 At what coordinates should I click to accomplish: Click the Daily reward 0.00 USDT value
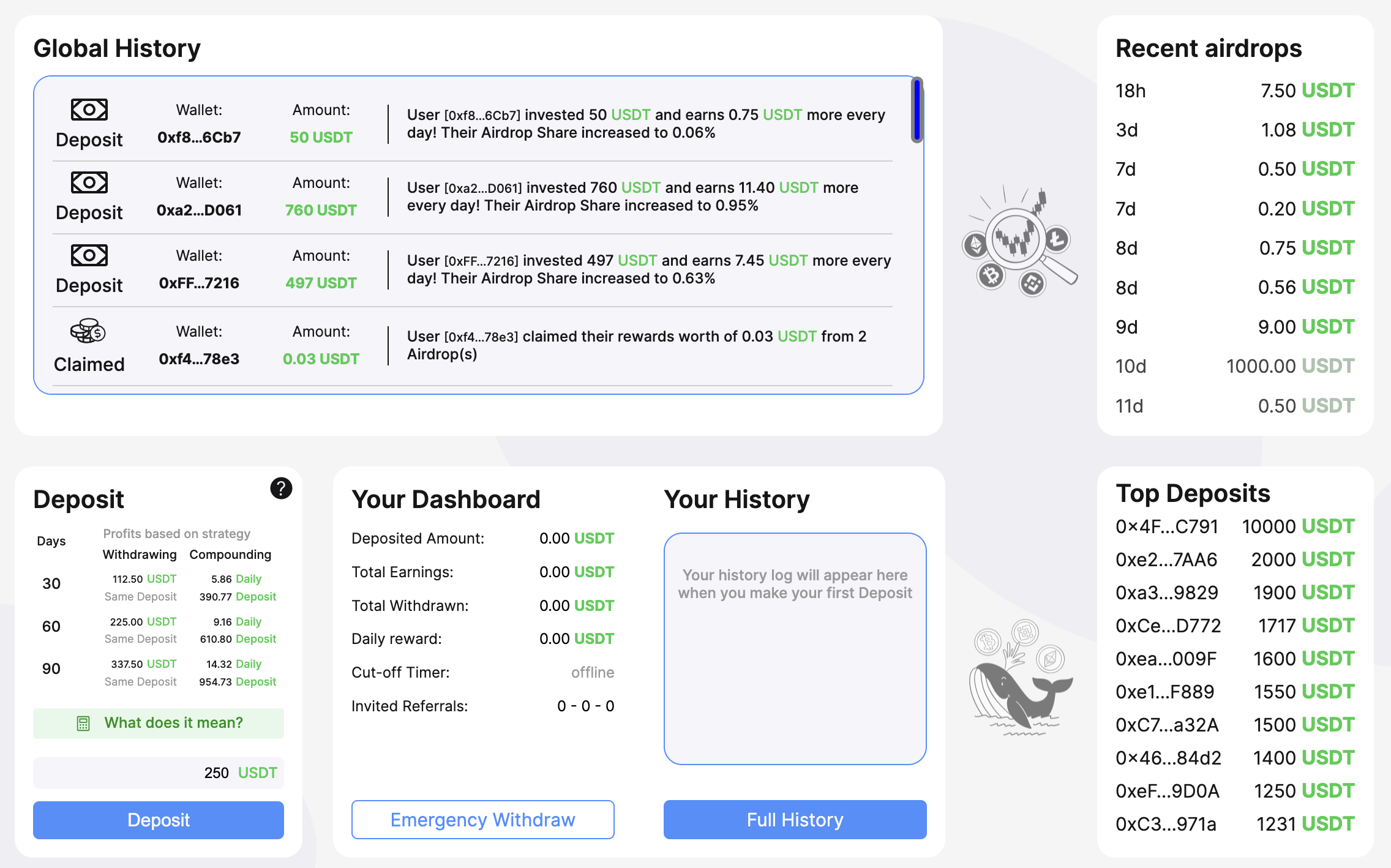point(577,639)
